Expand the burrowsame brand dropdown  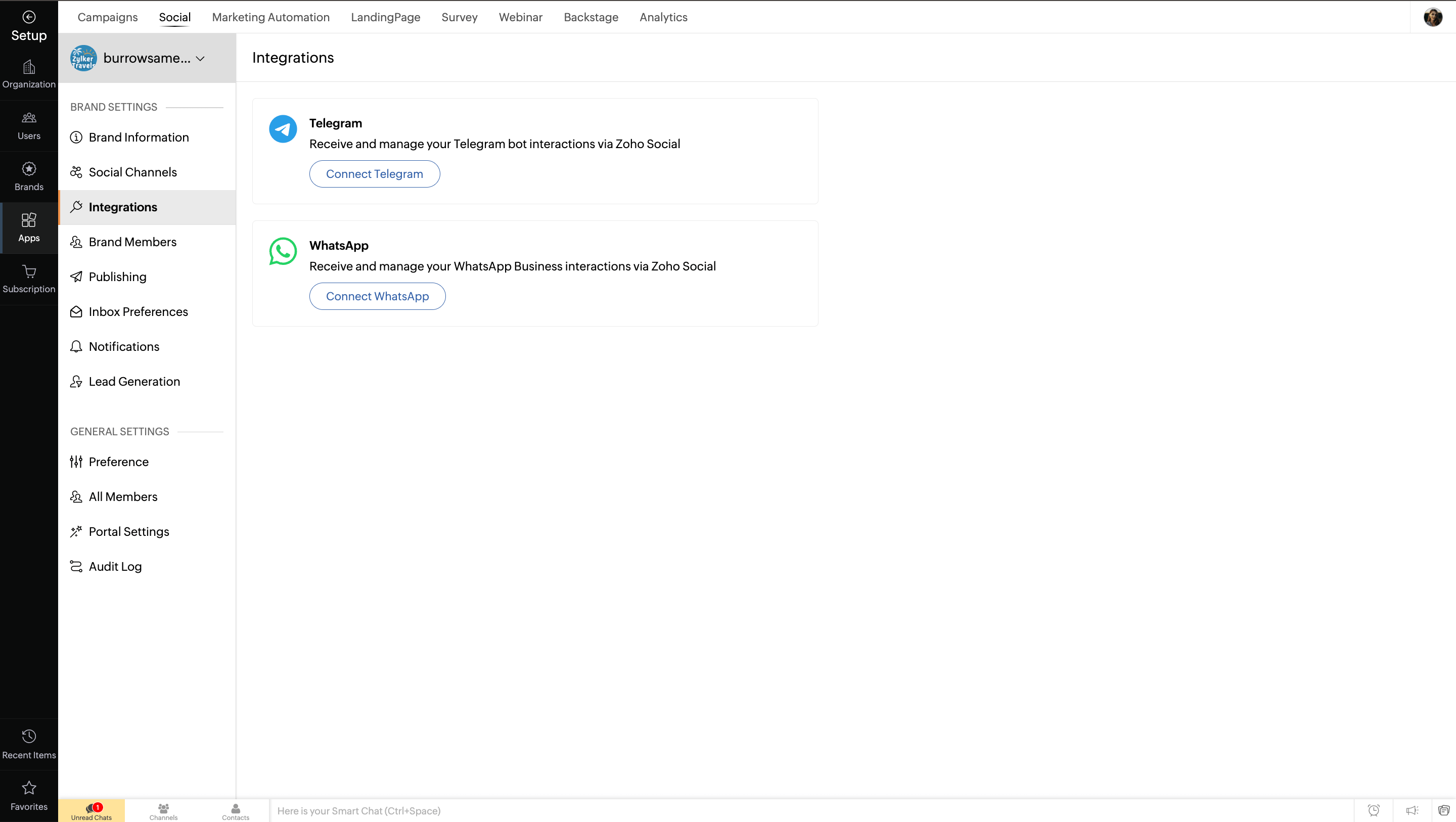tap(200, 58)
